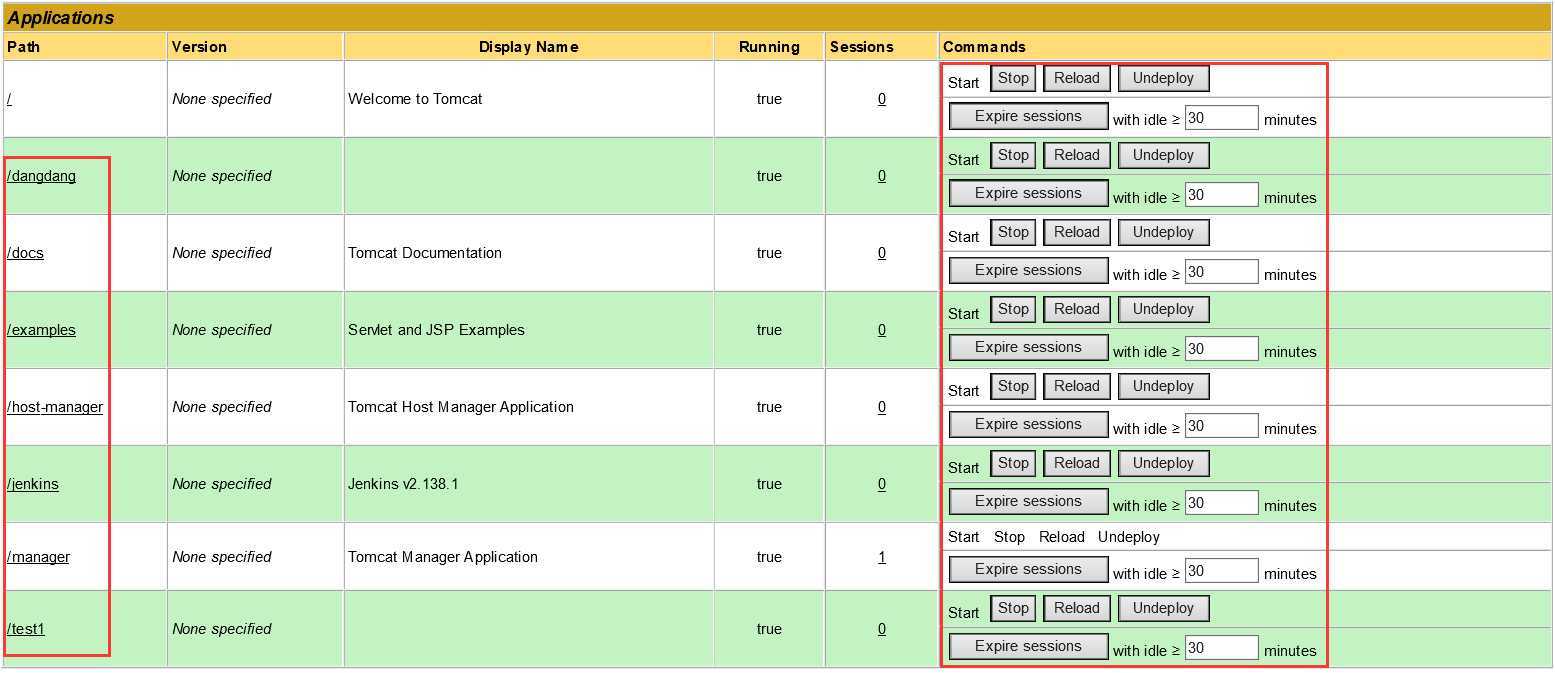The height and width of the screenshot is (673, 1555).
Task: Undeploy the /docs application
Action: pyautogui.click(x=1163, y=232)
